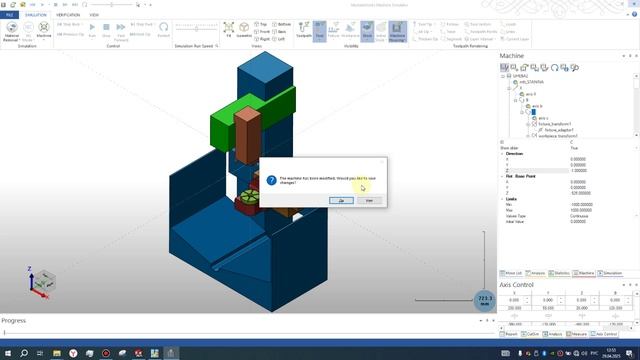
Task: Select the NC Mode simulation button
Action: [28, 31]
